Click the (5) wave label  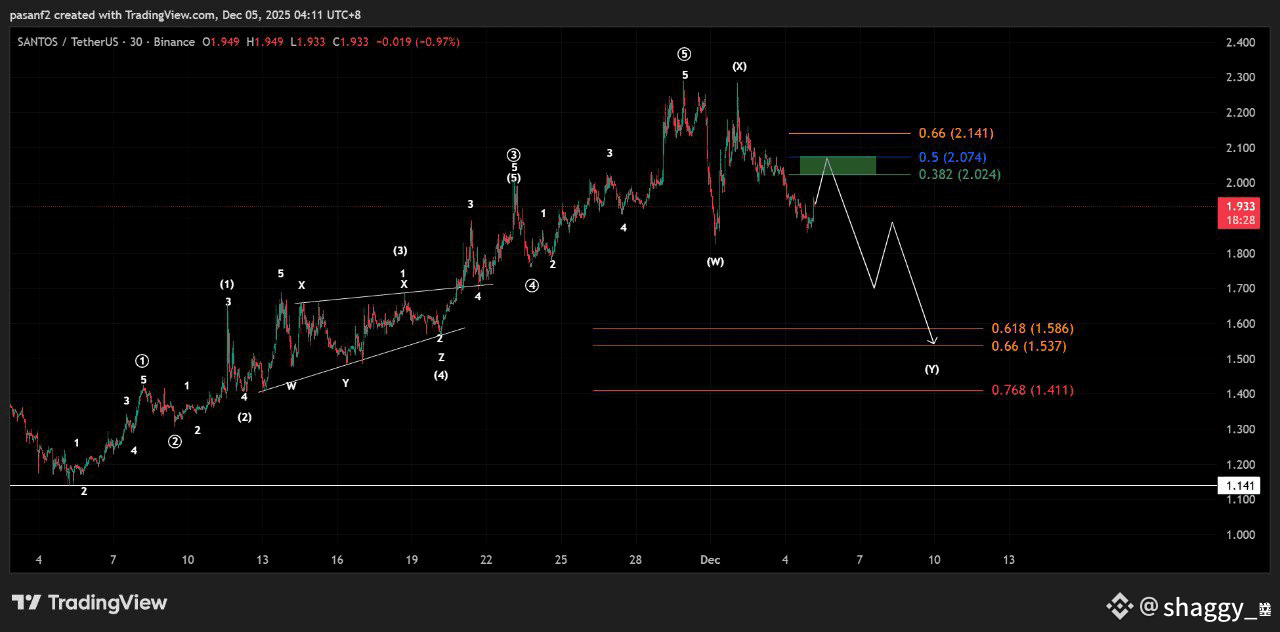pyautogui.click(x=513, y=178)
